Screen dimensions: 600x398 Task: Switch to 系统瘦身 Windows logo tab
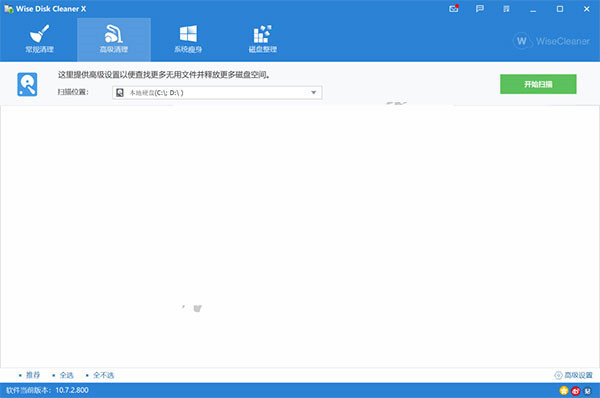coord(188,39)
